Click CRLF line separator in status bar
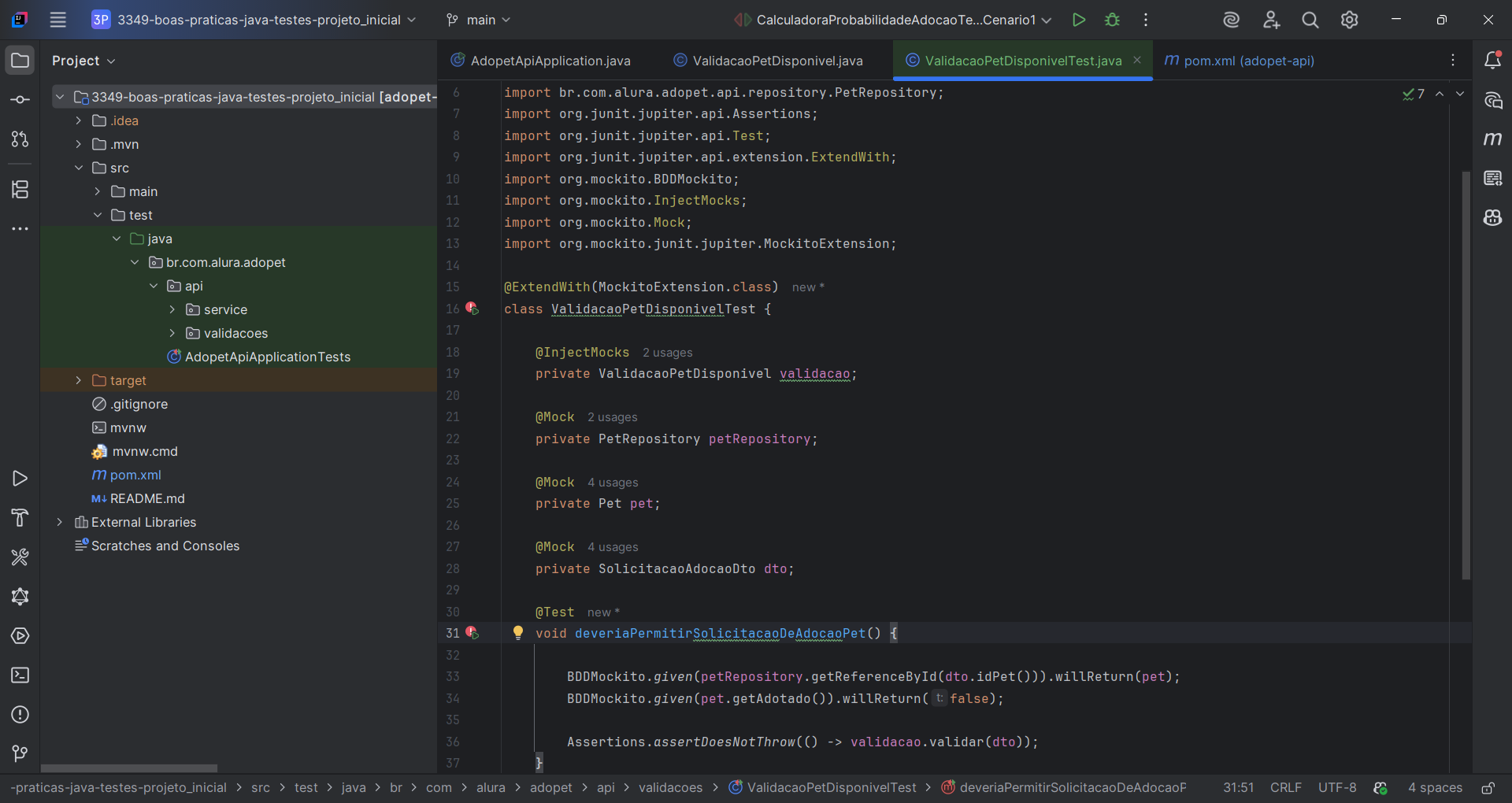 (1285, 788)
